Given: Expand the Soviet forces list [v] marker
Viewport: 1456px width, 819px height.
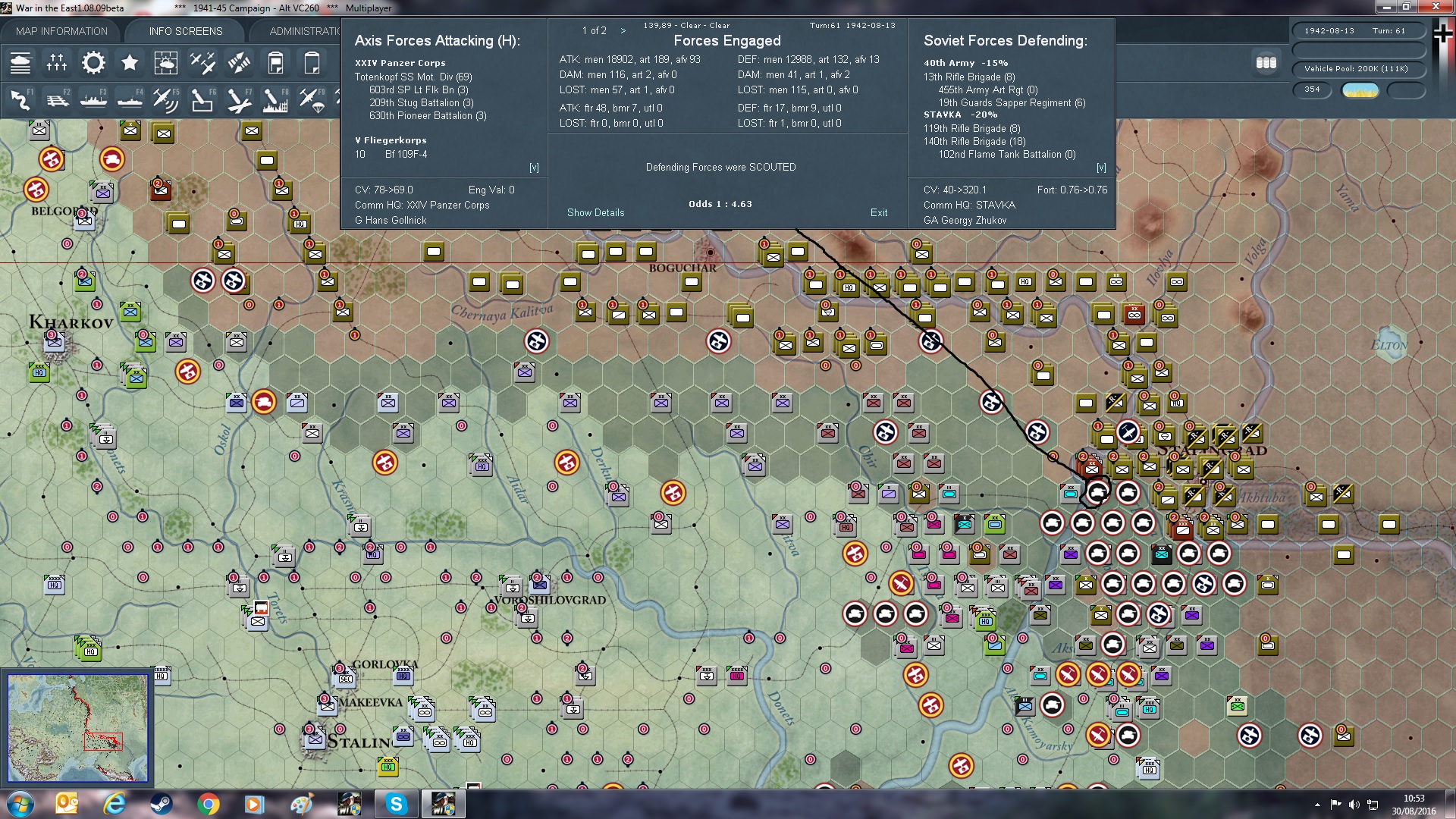Looking at the screenshot, I should point(1101,168).
